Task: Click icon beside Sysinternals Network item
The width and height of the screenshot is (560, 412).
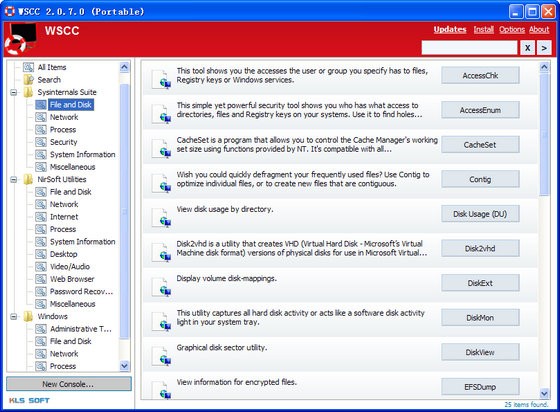Action: pyautogui.click(x=41, y=117)
